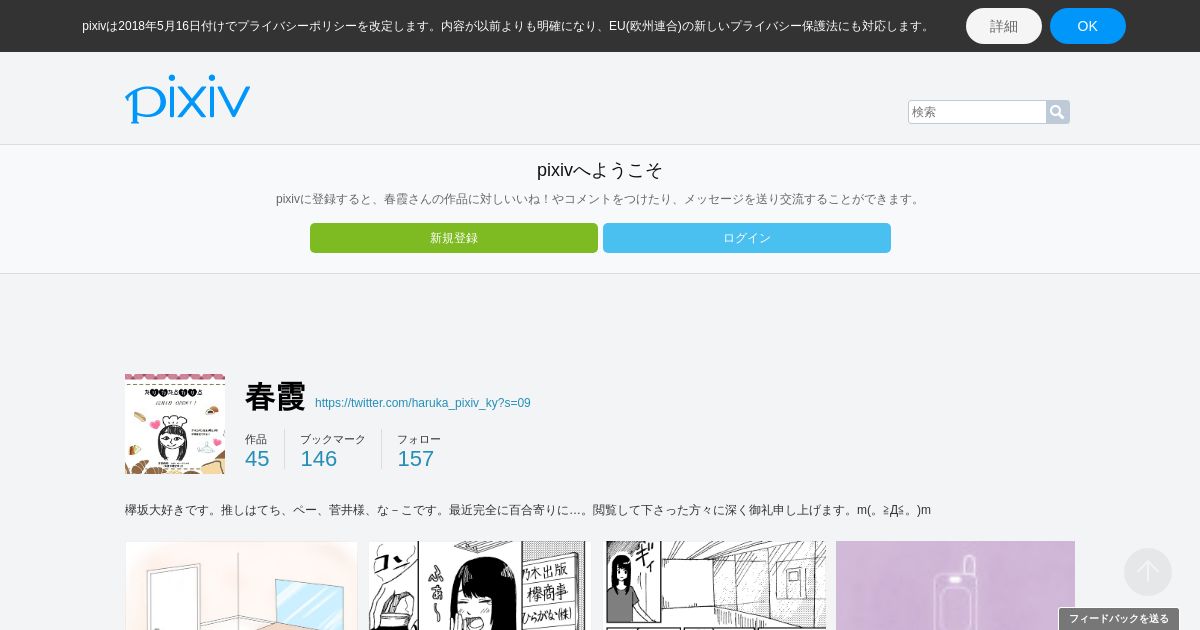Open the manga thumbnail with hallway scene
The image size is (1200, 630).
coord(716,586)
